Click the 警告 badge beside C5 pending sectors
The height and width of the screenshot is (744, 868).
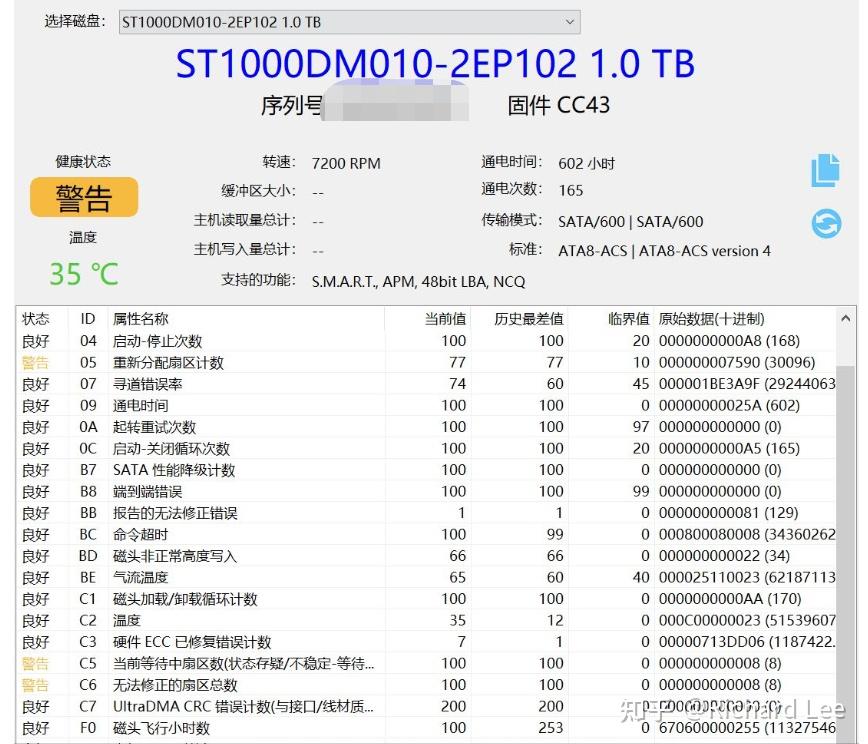click(x=36, y=663)
